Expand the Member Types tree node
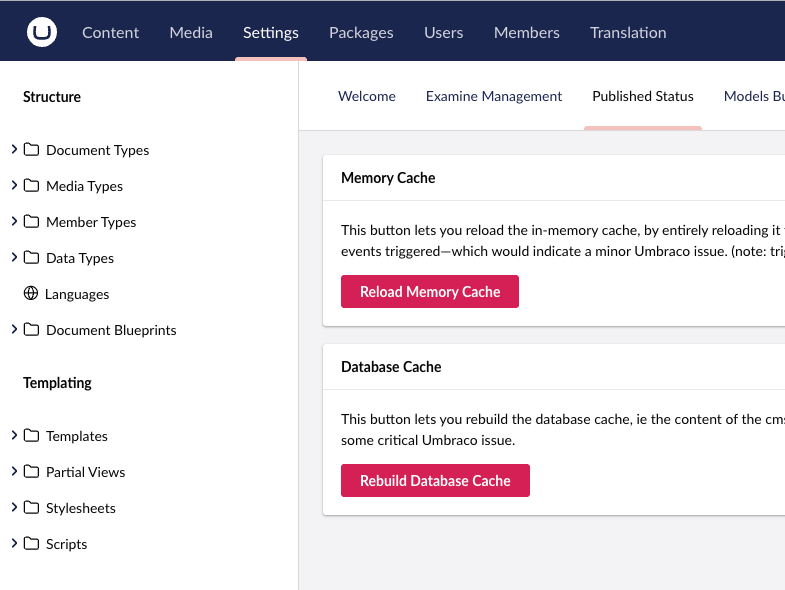785x590 pixels. 14,222
